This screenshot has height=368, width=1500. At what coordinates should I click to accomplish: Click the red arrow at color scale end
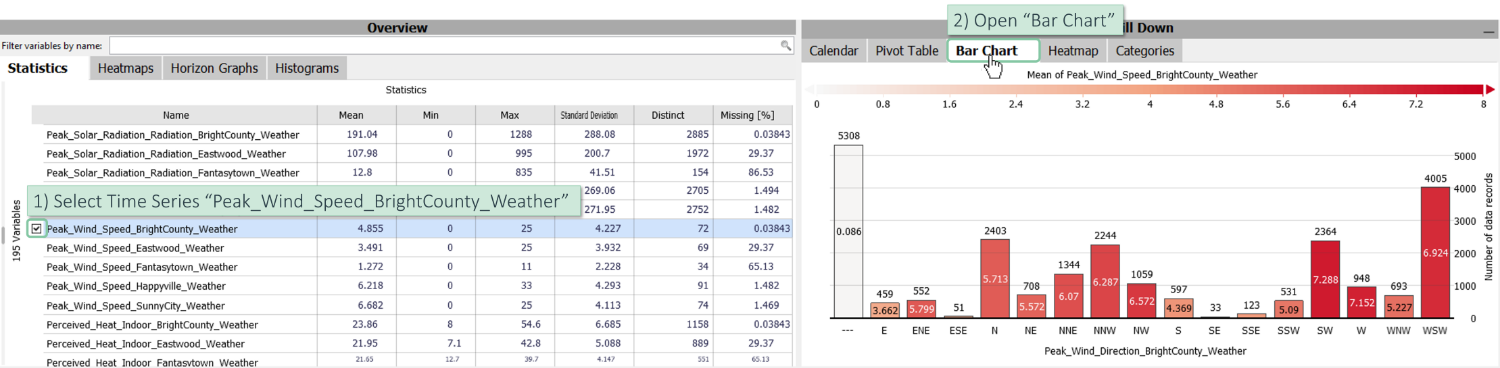(1490, 89)
